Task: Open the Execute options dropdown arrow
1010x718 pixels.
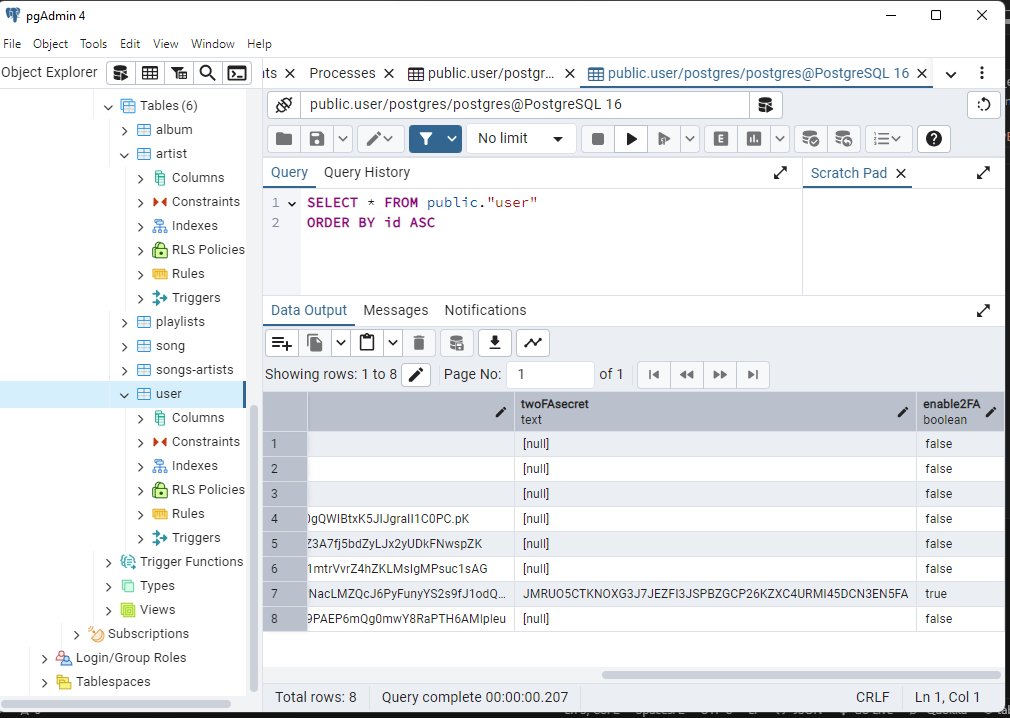Action: point(690,138)
